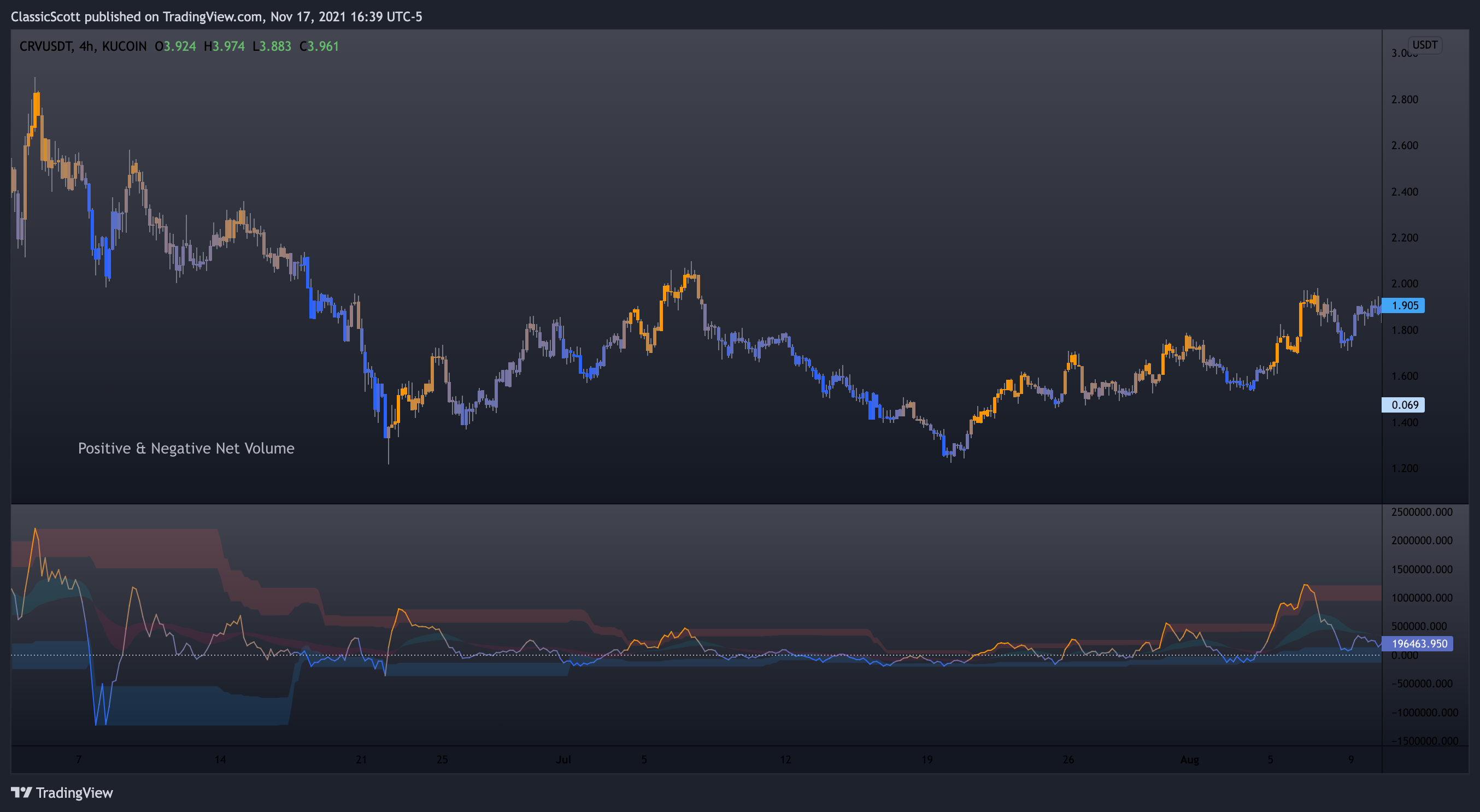Click the 500000.000 volume axis tick
The image size is (1480, 812).
(x=1419, y=627)
